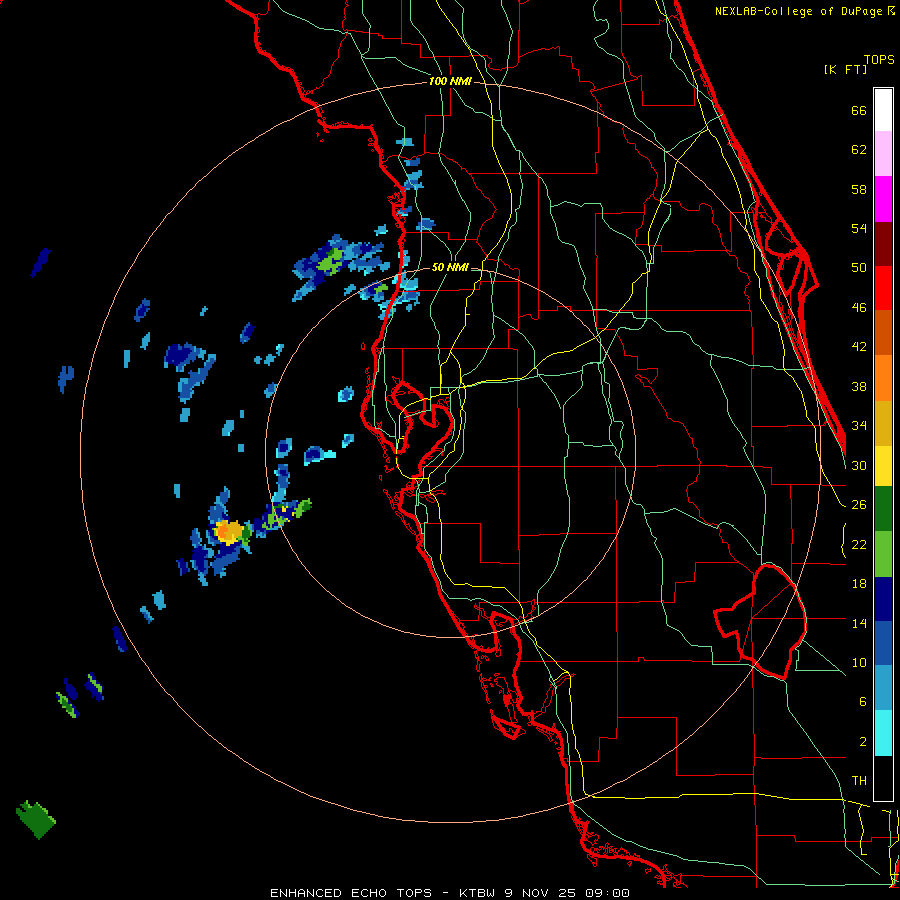The image size is (900, 900).
Task: Click the "100 NMI" range ring label
Action: coord(450,82)
